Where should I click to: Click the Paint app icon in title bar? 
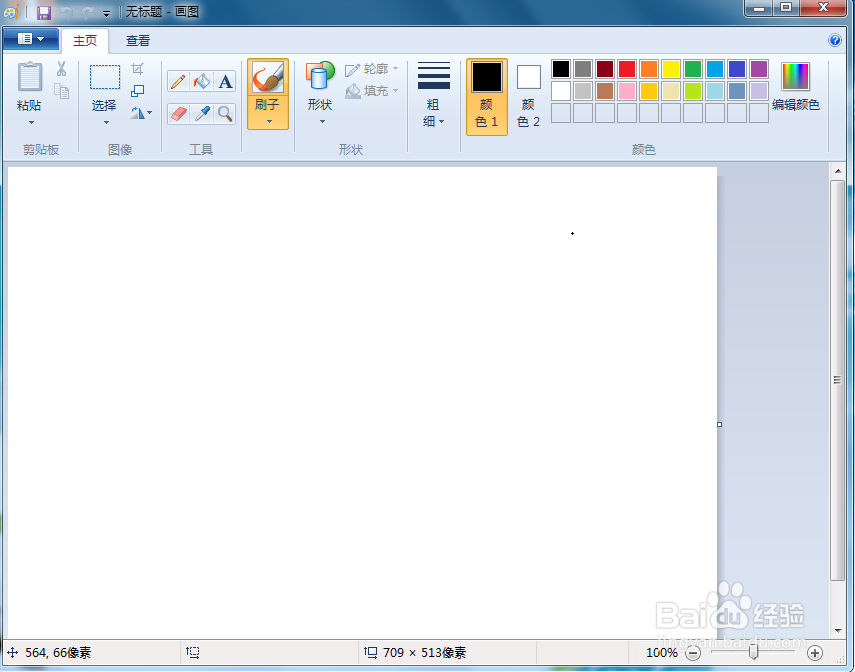[x=11, y=11]
